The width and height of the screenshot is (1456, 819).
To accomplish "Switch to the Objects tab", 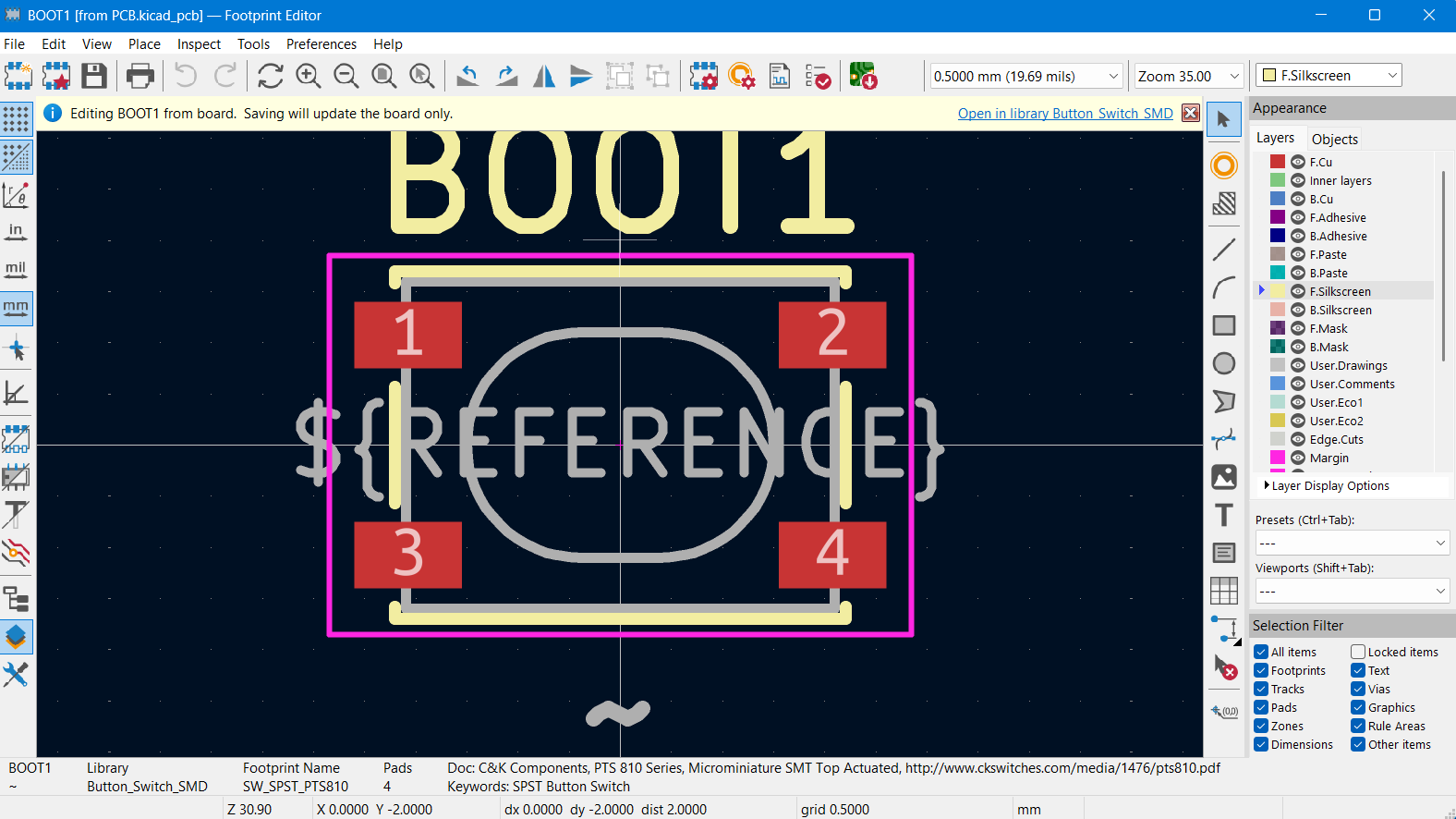I will coord(1334,139).
